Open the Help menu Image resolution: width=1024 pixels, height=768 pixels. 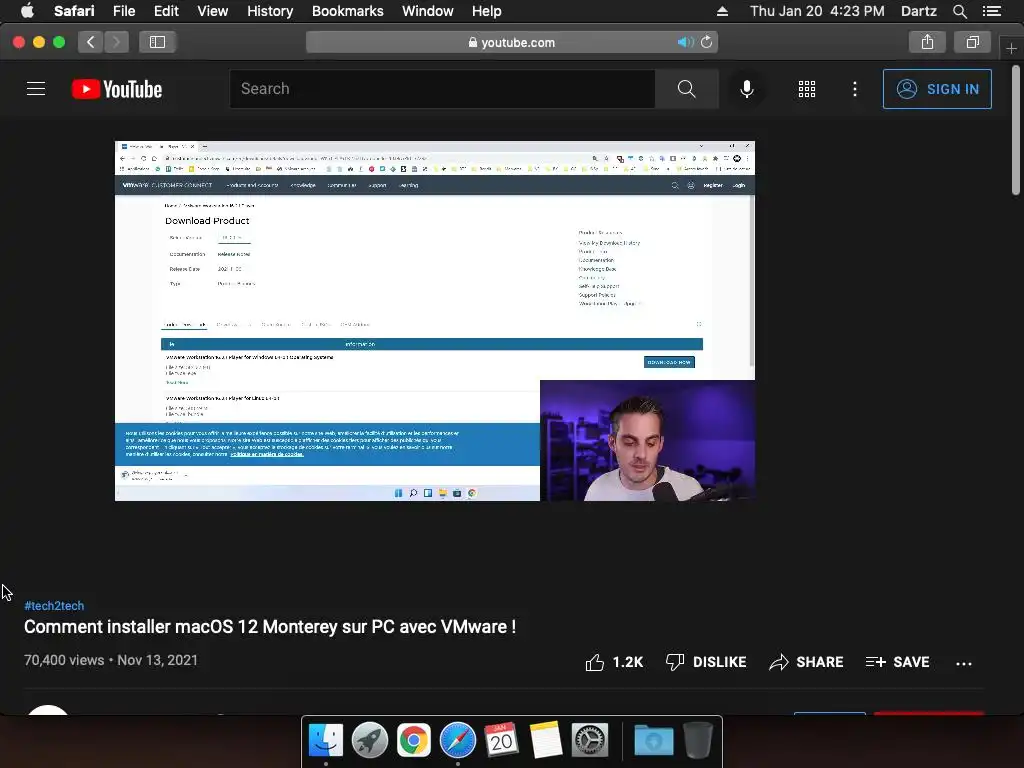tap(487, 11)
